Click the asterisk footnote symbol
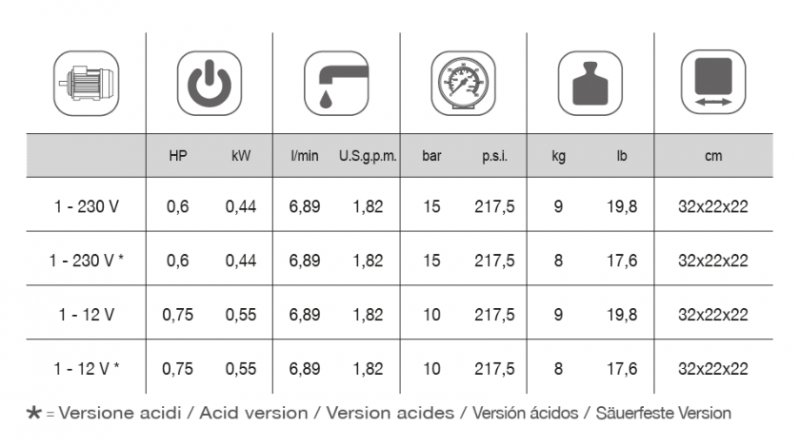Viewport: 800px width, 446px height. pyautogui.click(x=34, y=412)
